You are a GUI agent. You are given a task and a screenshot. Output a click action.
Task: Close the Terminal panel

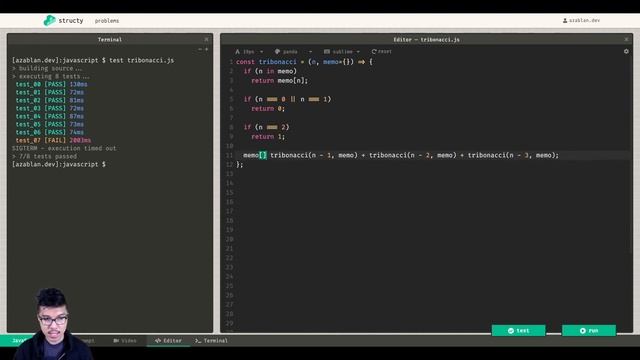click(x=206, y=40)
